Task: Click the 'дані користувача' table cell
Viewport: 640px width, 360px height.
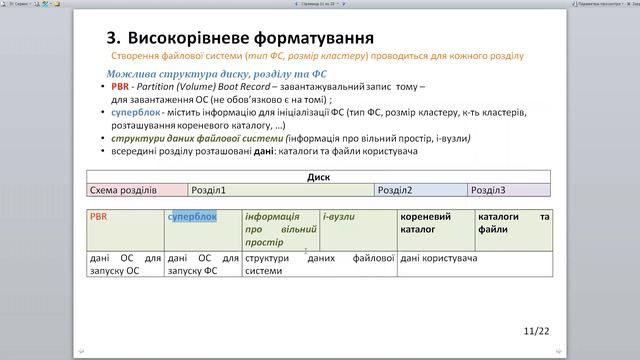Action: (x=475, y=264)
